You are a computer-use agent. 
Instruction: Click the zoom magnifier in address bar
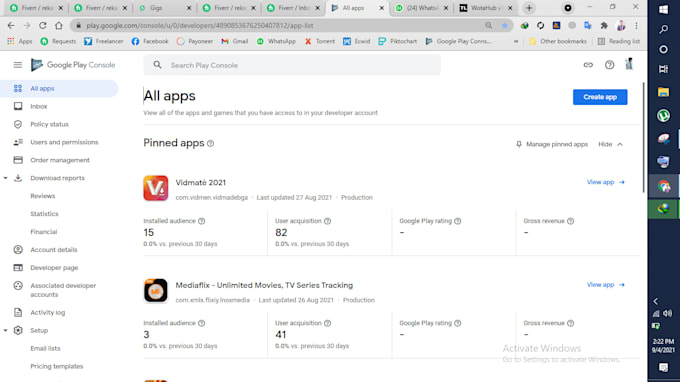click(x=489, y=26)
